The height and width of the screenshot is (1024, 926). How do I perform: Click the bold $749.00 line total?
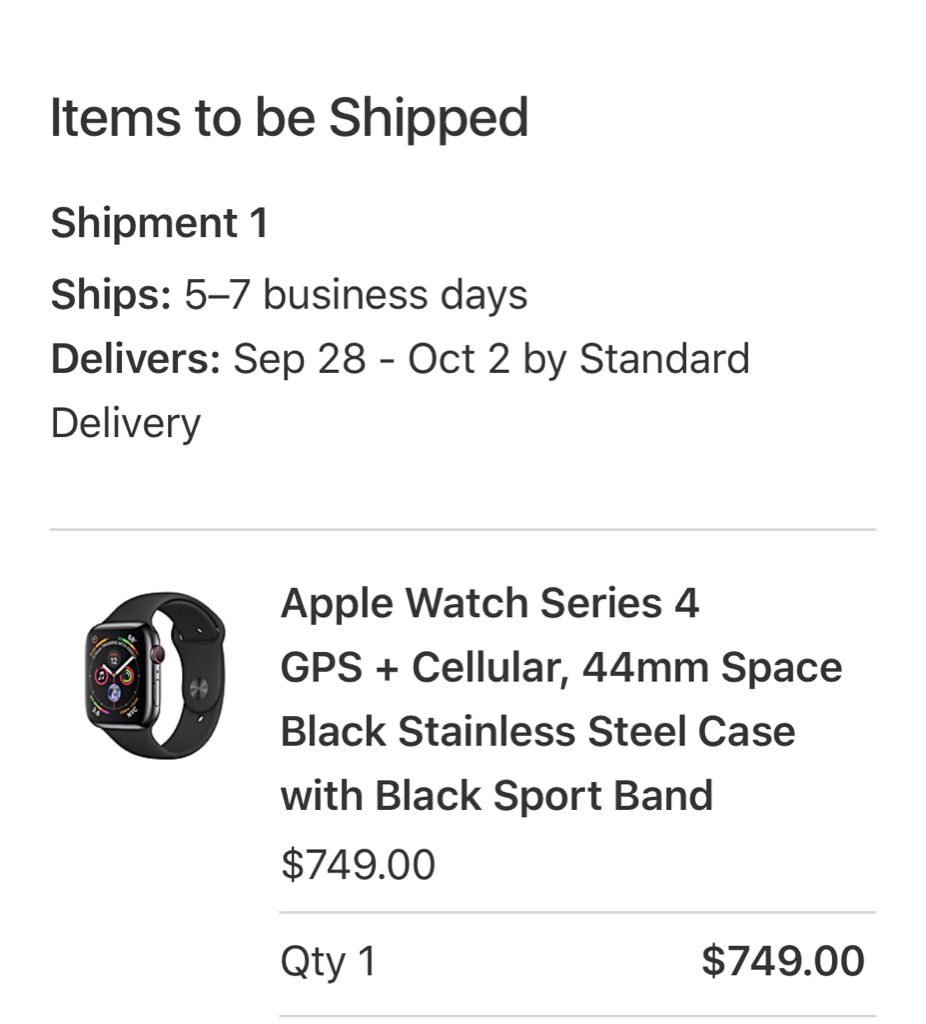(x=783, y=961)
